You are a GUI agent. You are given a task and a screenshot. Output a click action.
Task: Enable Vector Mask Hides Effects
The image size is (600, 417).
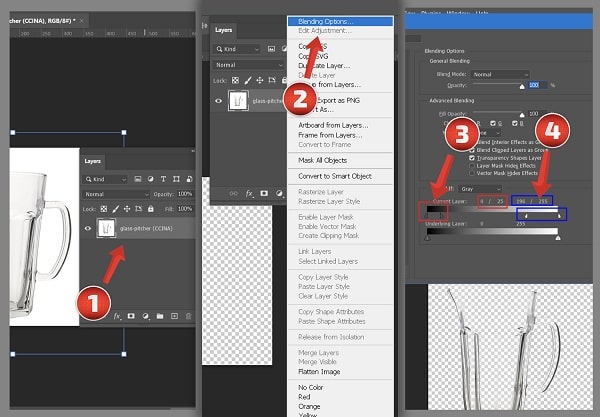[472, 173]
